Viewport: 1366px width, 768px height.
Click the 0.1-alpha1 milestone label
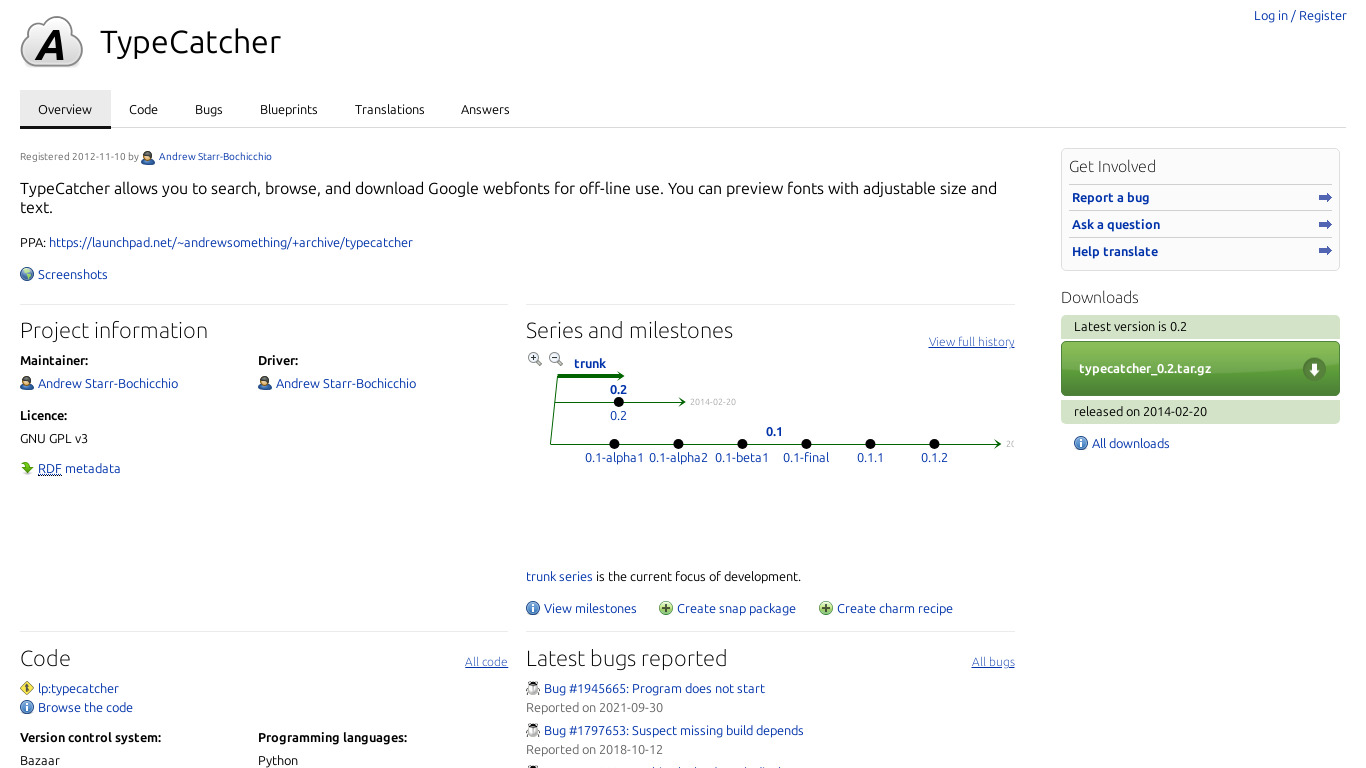click(x=614, y=457)
